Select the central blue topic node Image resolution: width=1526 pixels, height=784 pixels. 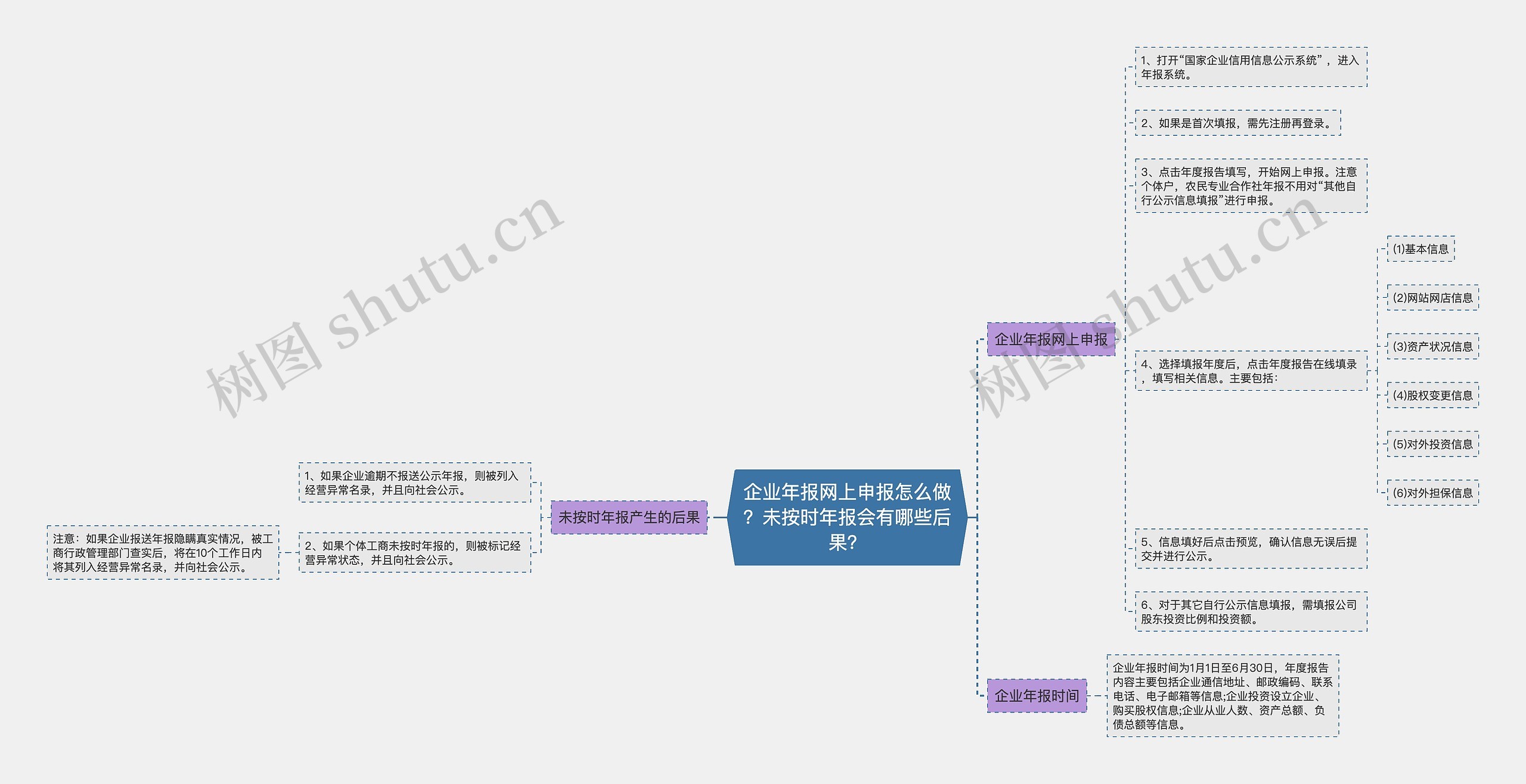tap(846, 517)
